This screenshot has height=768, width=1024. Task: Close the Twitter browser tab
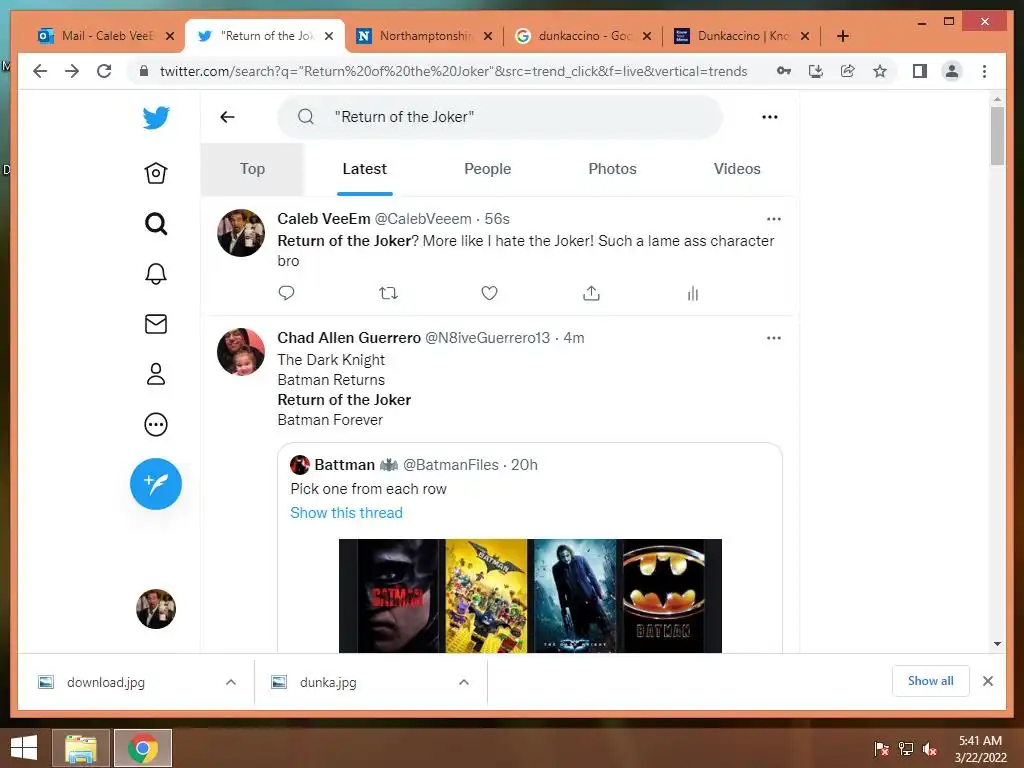coord(329,36)
